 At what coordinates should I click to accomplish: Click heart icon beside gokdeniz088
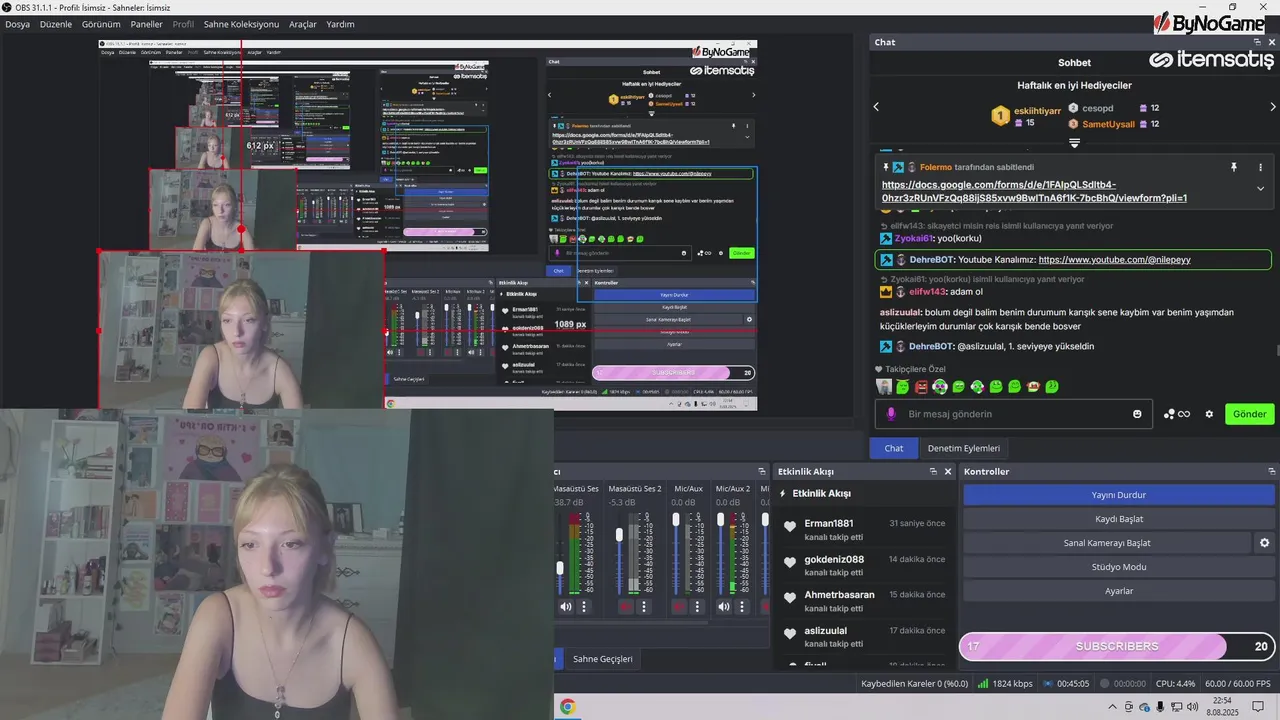pos(789,563)
